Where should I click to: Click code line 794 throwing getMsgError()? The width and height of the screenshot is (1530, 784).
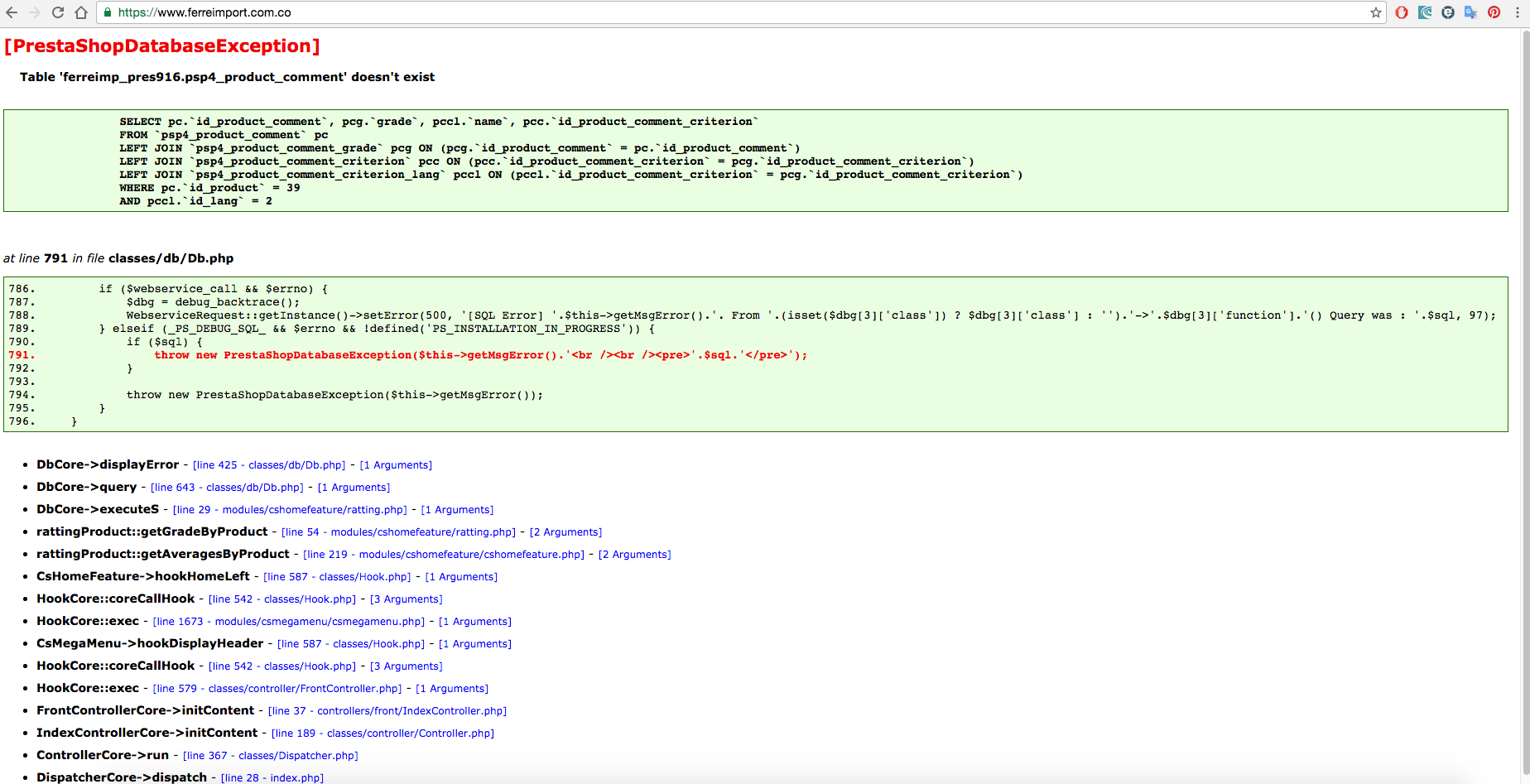[x=334, y=395]
